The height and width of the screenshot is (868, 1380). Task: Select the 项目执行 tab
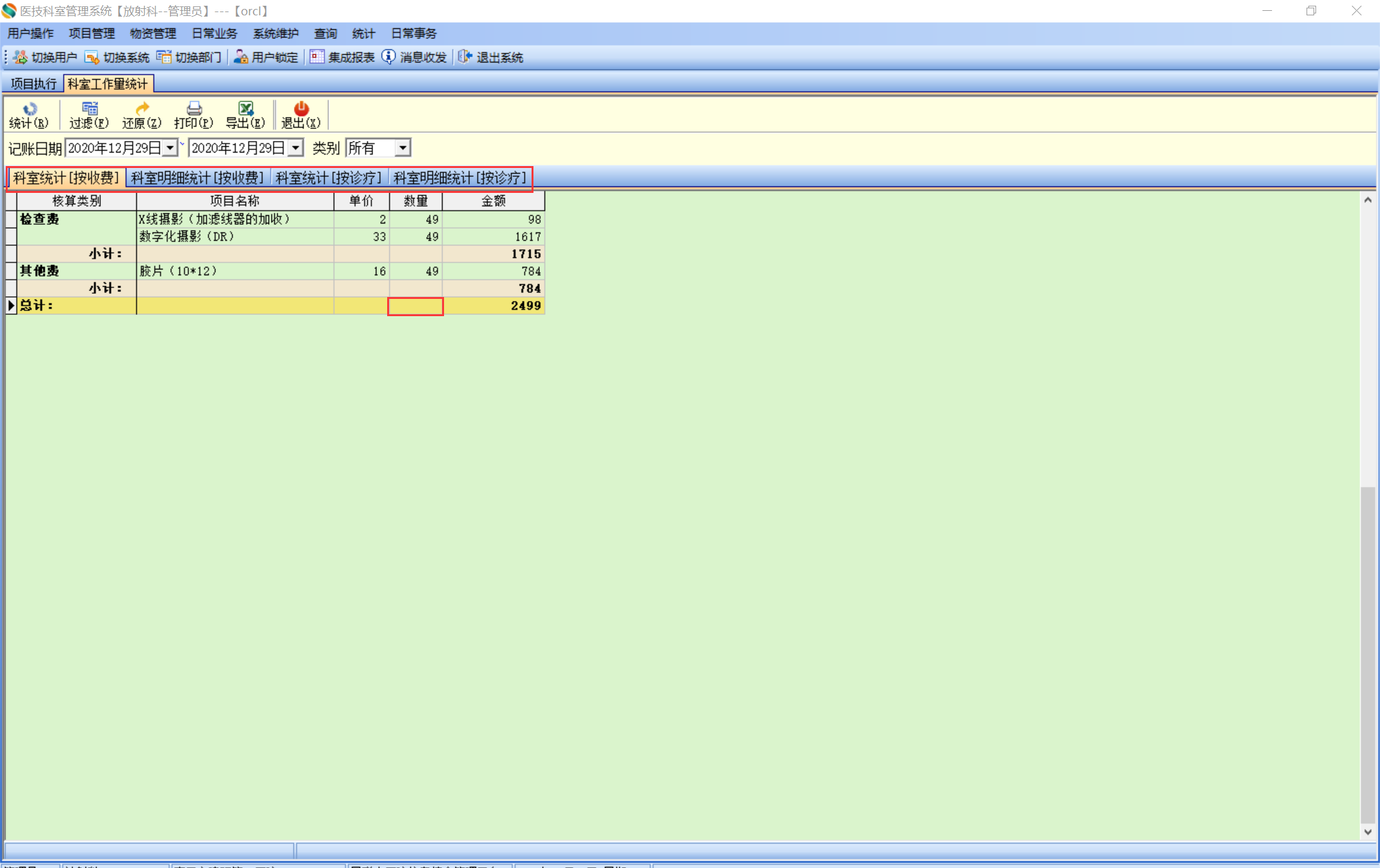[x=33, y=84]
